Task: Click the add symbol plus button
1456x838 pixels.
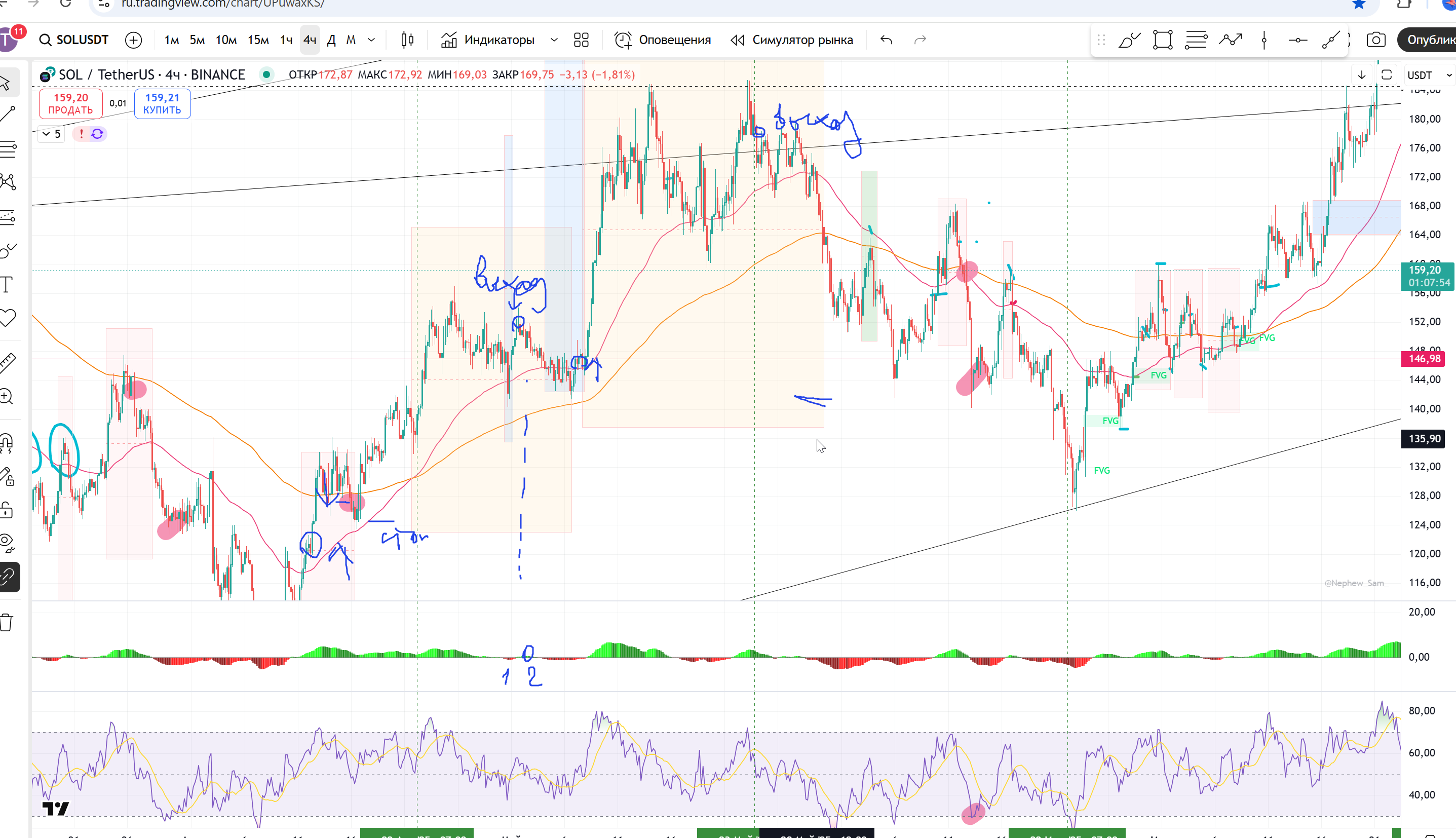Action: coord(134,40)
